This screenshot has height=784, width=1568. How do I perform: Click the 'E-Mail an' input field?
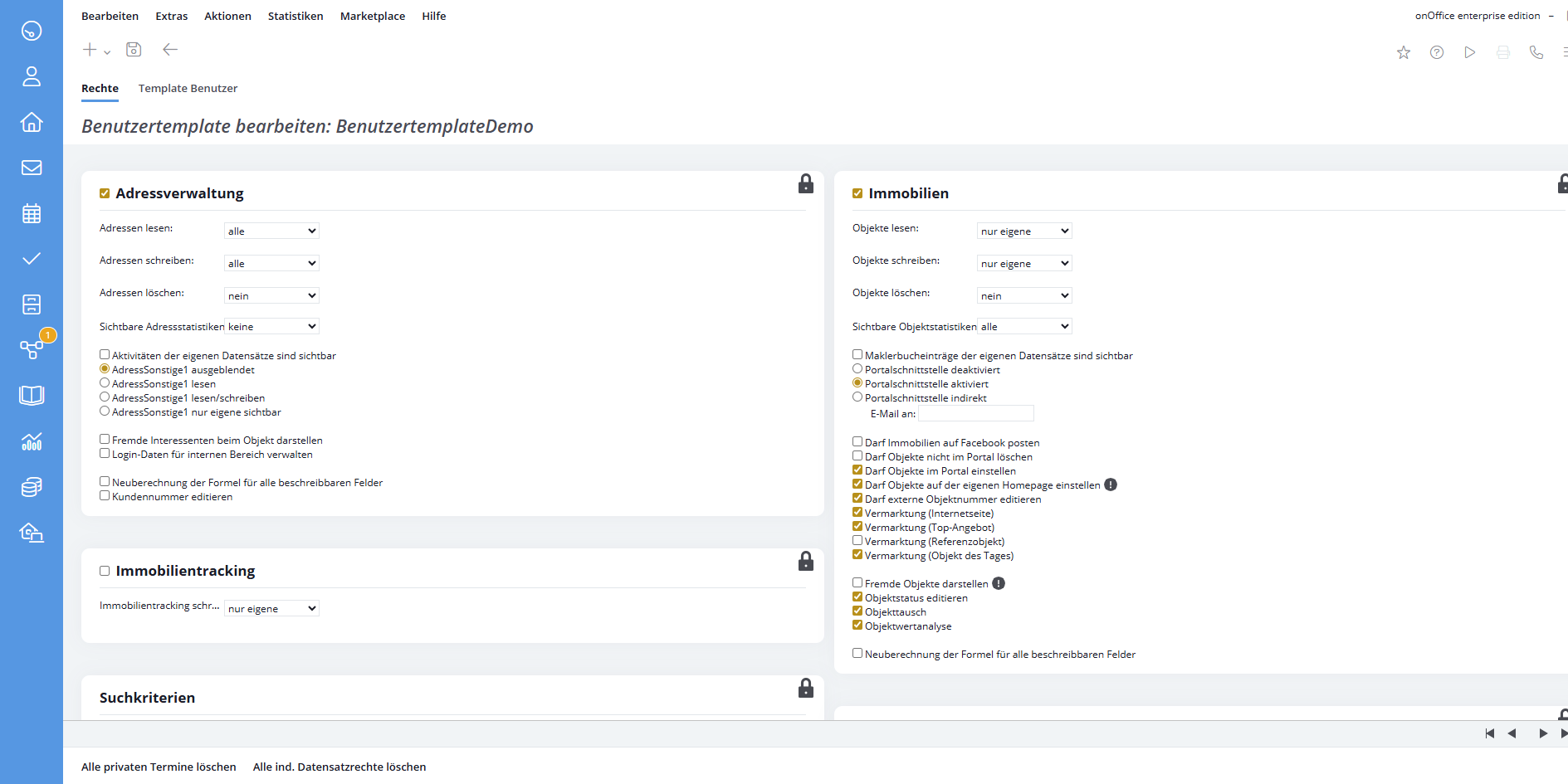[x=976, y=413]
